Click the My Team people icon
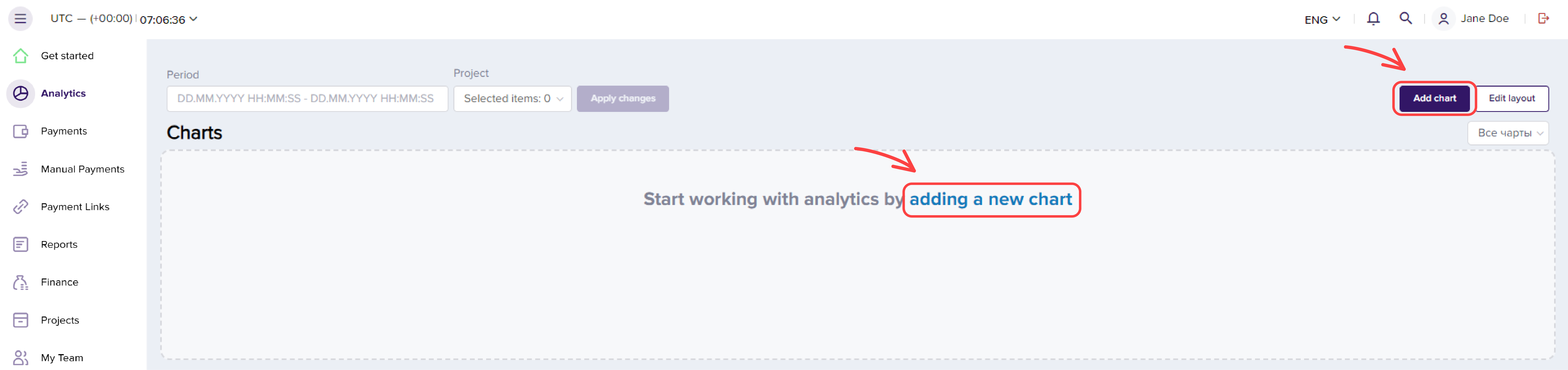Image resolution: width=1568 pixels, height=370 pixels. coord(21,358)
